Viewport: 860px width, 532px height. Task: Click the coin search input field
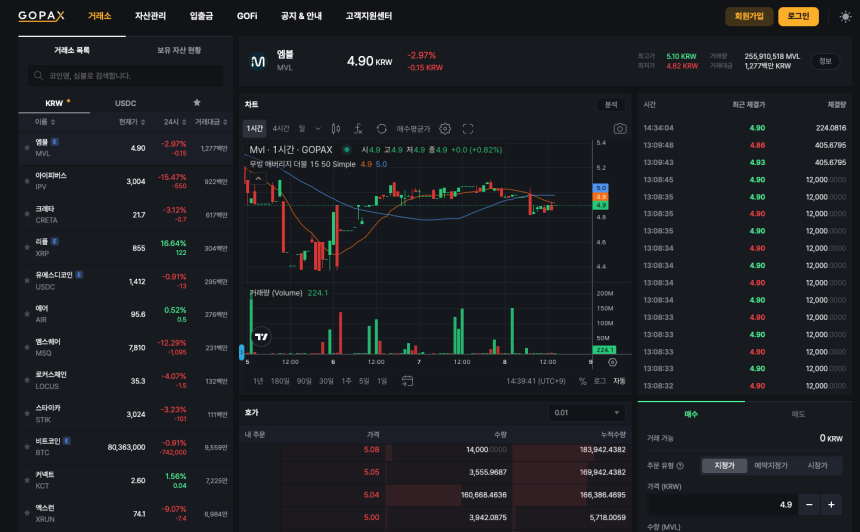126,76
